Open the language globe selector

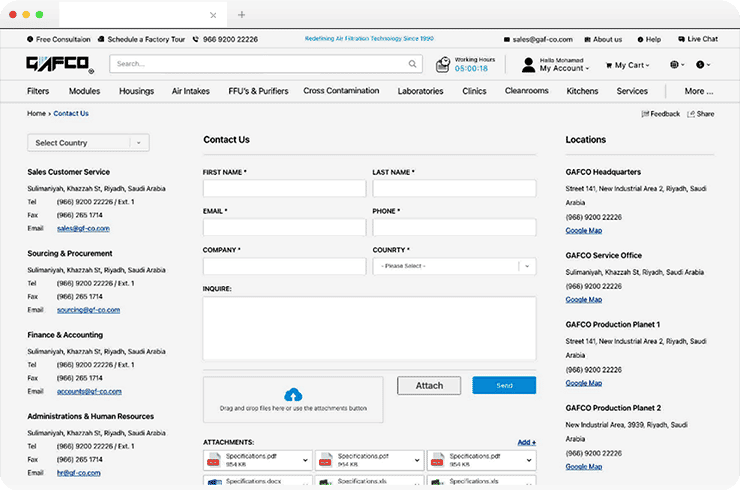coord(677,65)
